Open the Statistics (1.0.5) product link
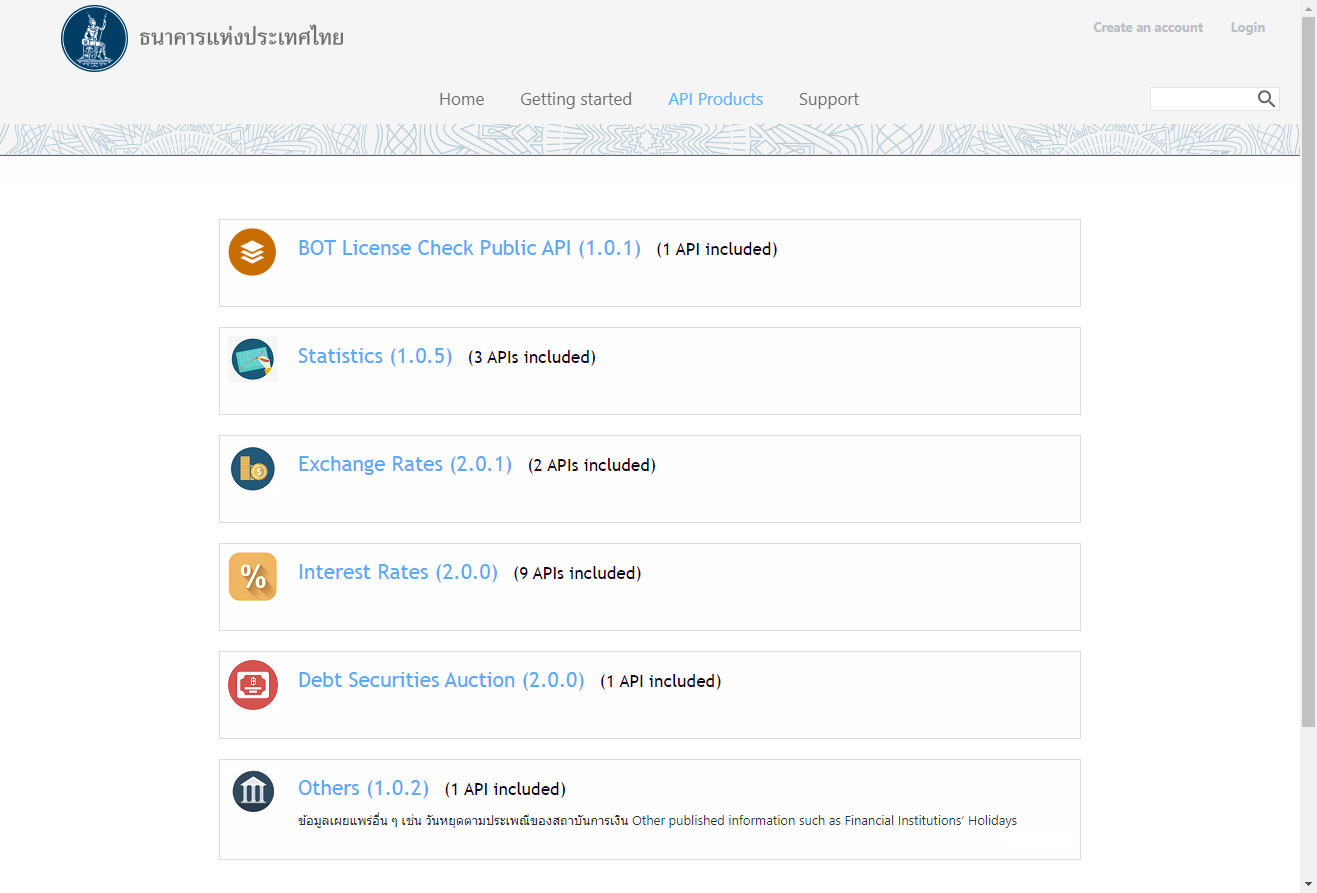This screenshot has height=893, width=1317. click(x=375, y=356)
